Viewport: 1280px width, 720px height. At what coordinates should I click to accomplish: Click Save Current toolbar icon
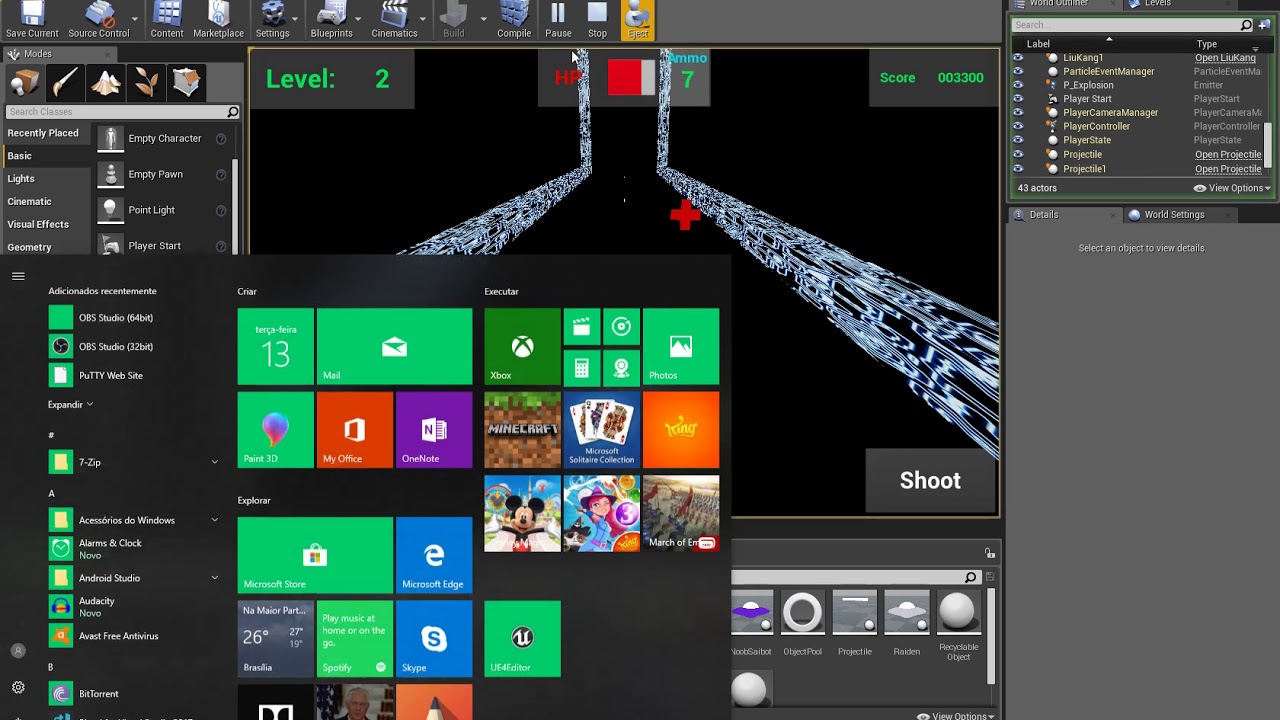tap(32, 20)
